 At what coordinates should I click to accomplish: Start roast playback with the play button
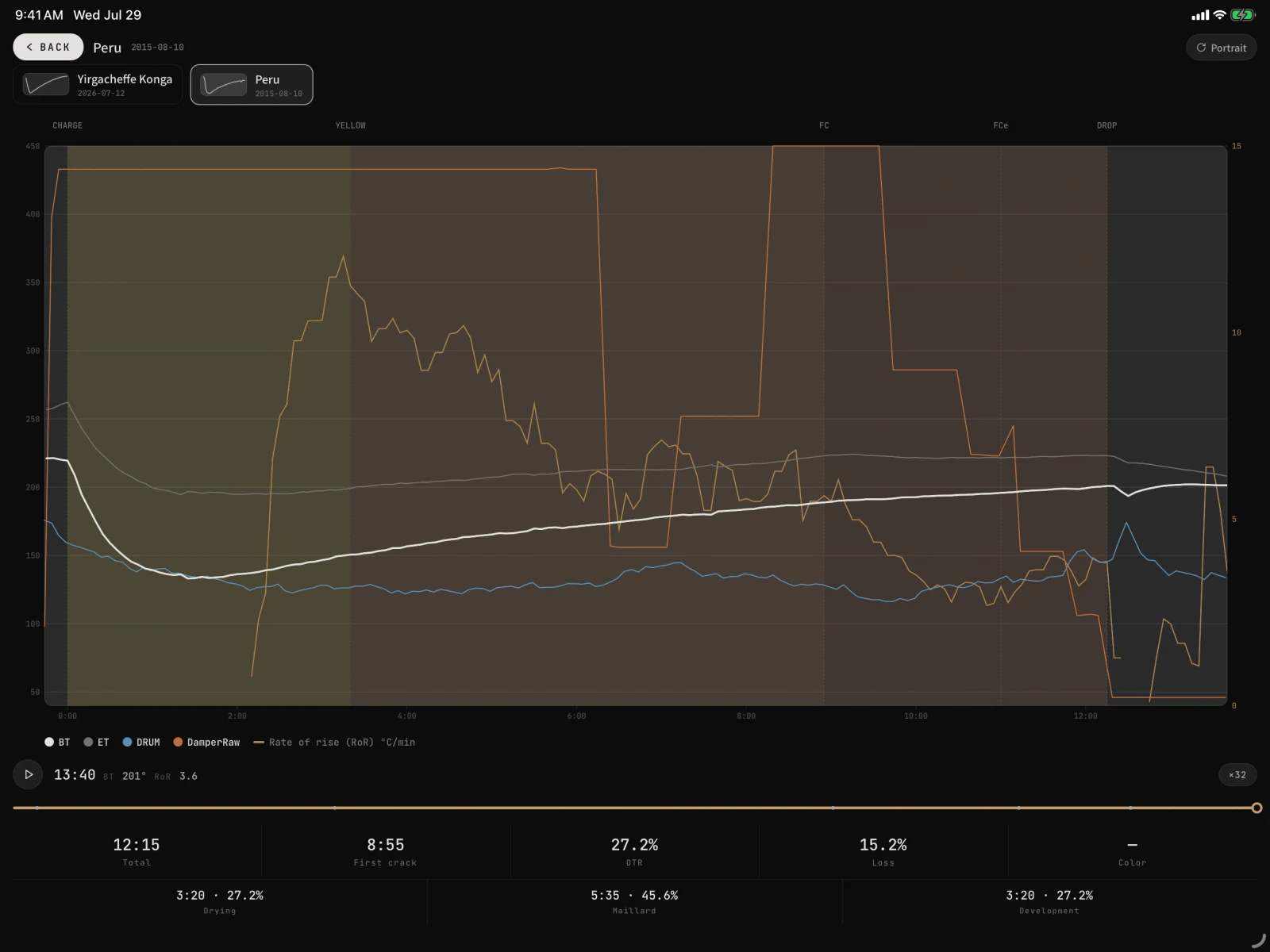[29, 774]
